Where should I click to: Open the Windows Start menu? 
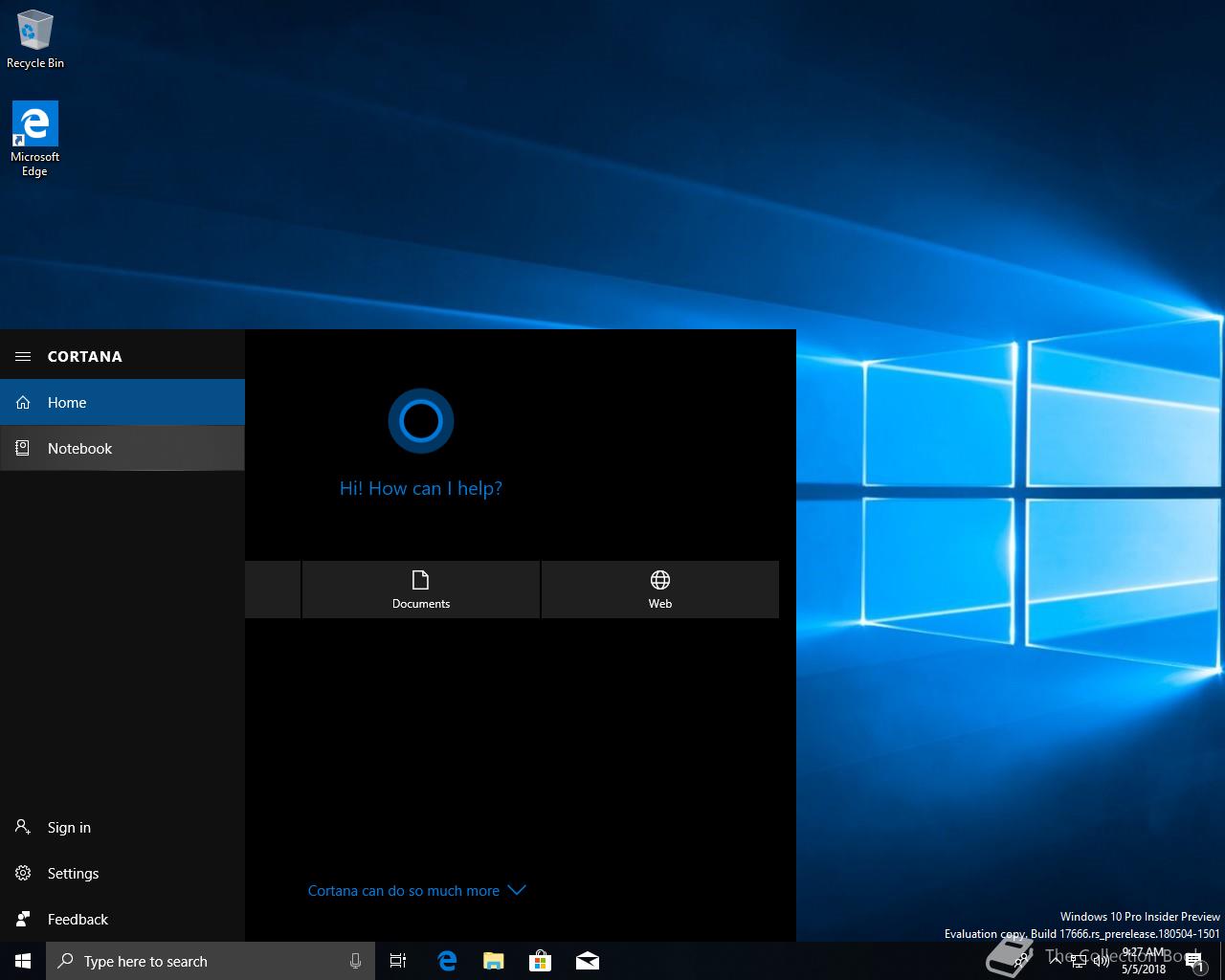coord(23,961)
